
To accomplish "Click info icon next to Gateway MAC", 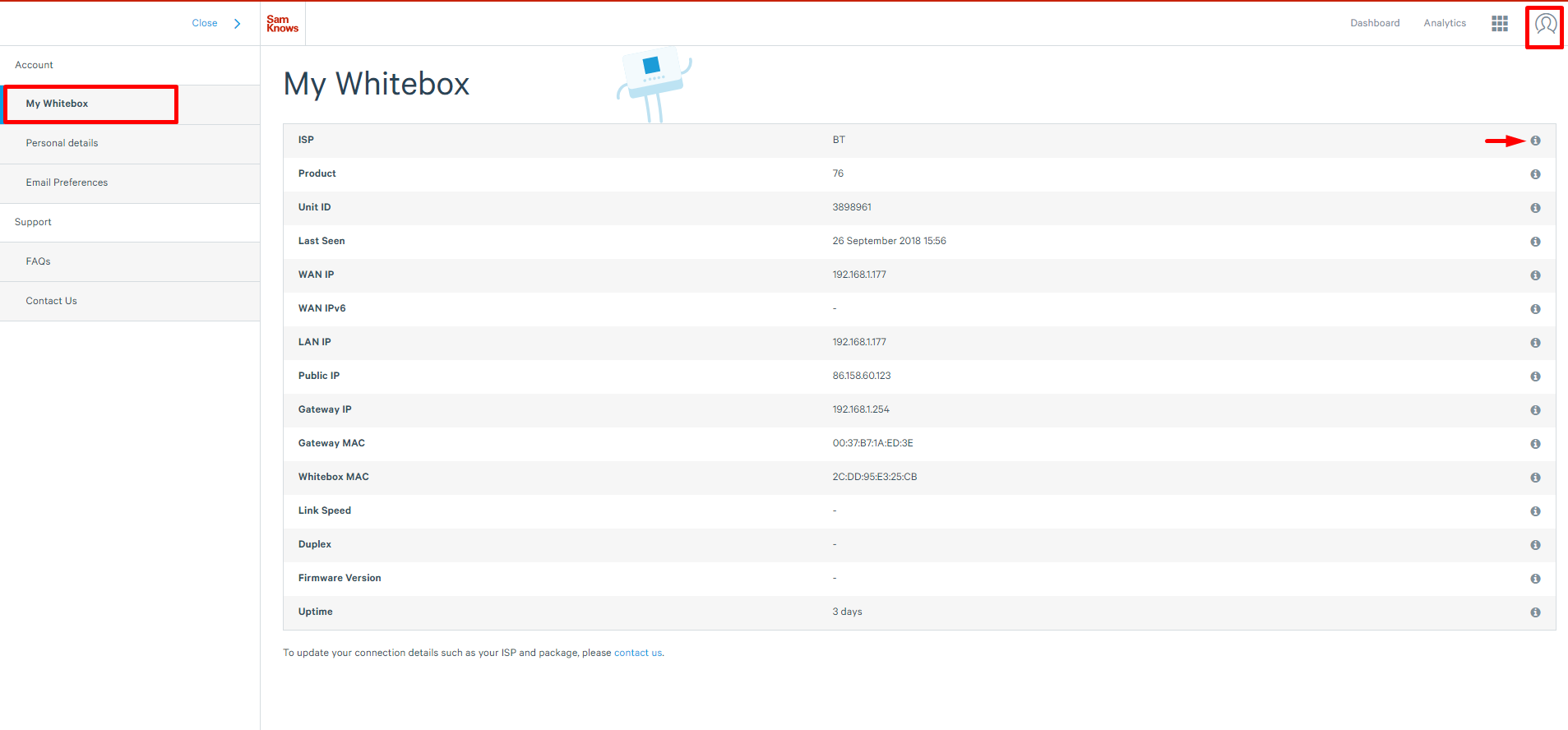I will tap(1535, 444).
